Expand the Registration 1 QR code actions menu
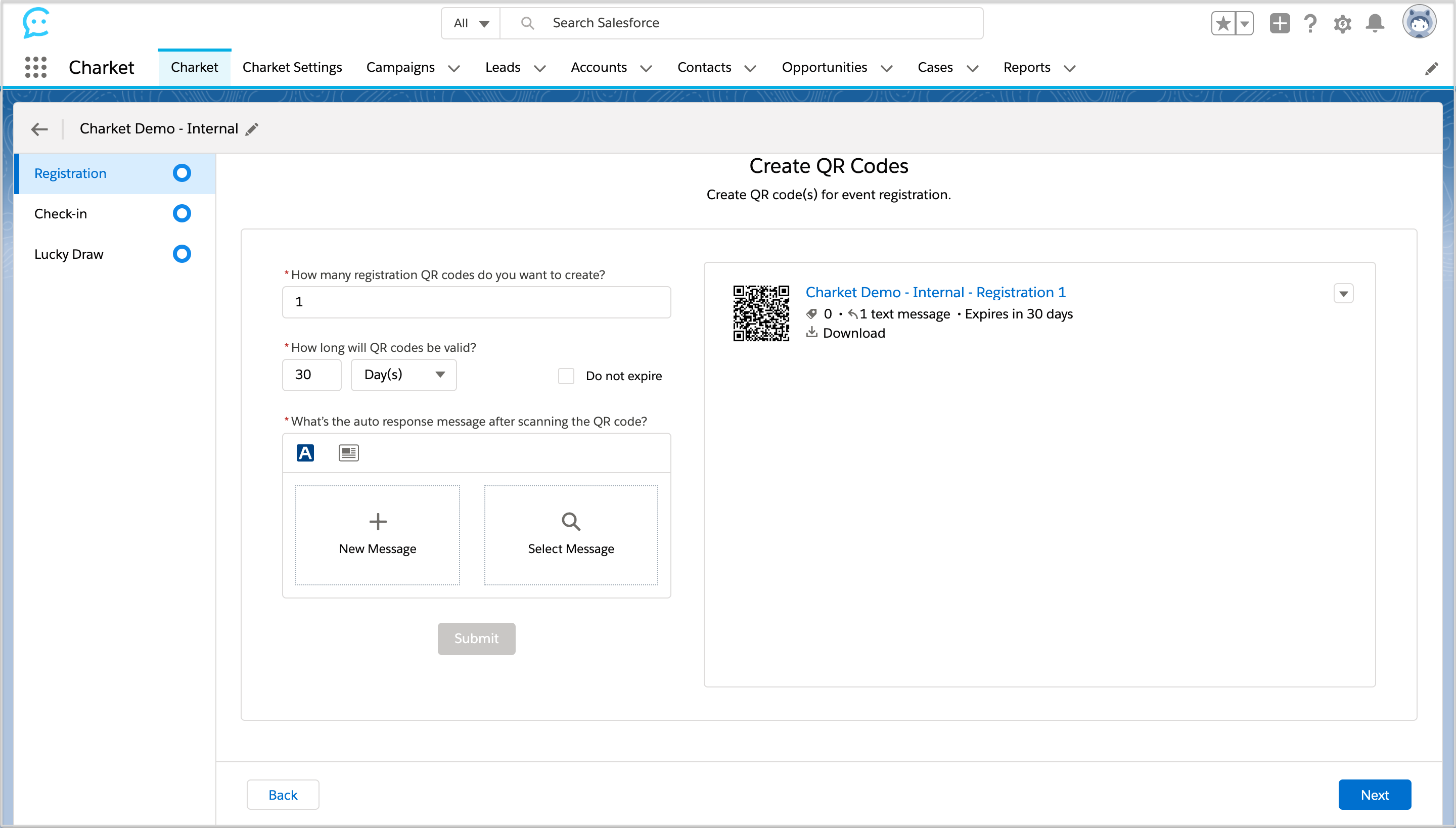 click(1343, 294)
